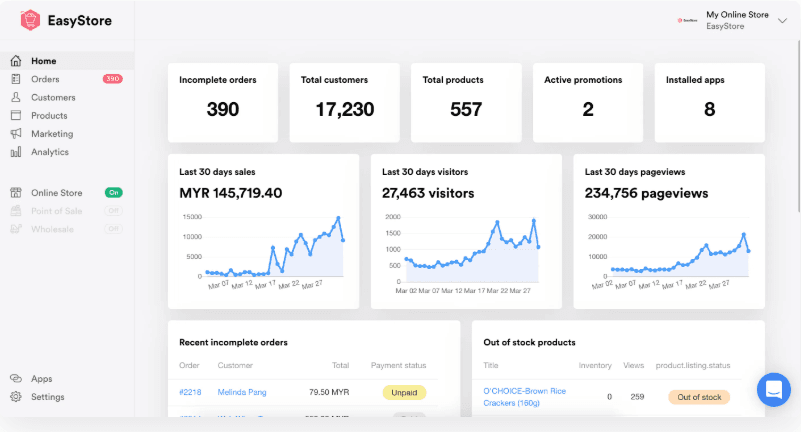Click the page vertical scrollbar
The width and height of the screenshot is (801, 432).
click(799, 126)
